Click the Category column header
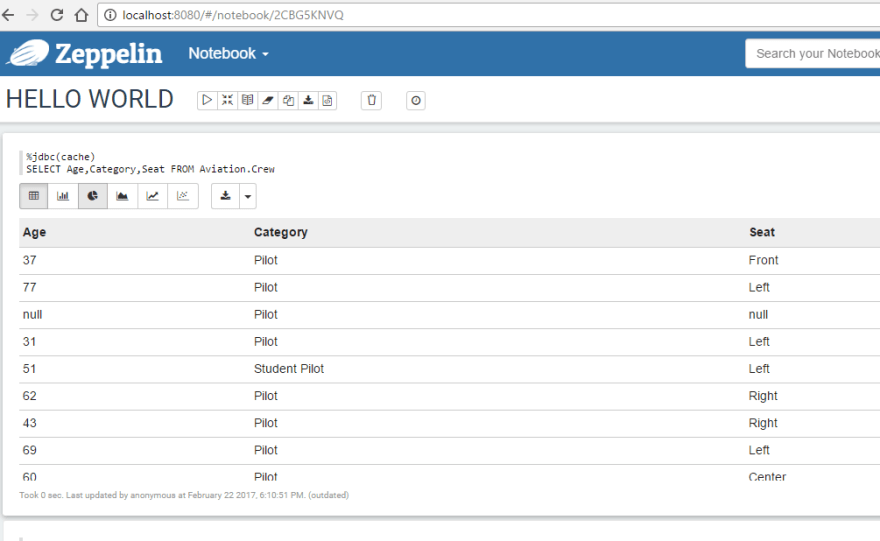The height and width of the screenshot is (541, 880). click(x=281, y=232)
